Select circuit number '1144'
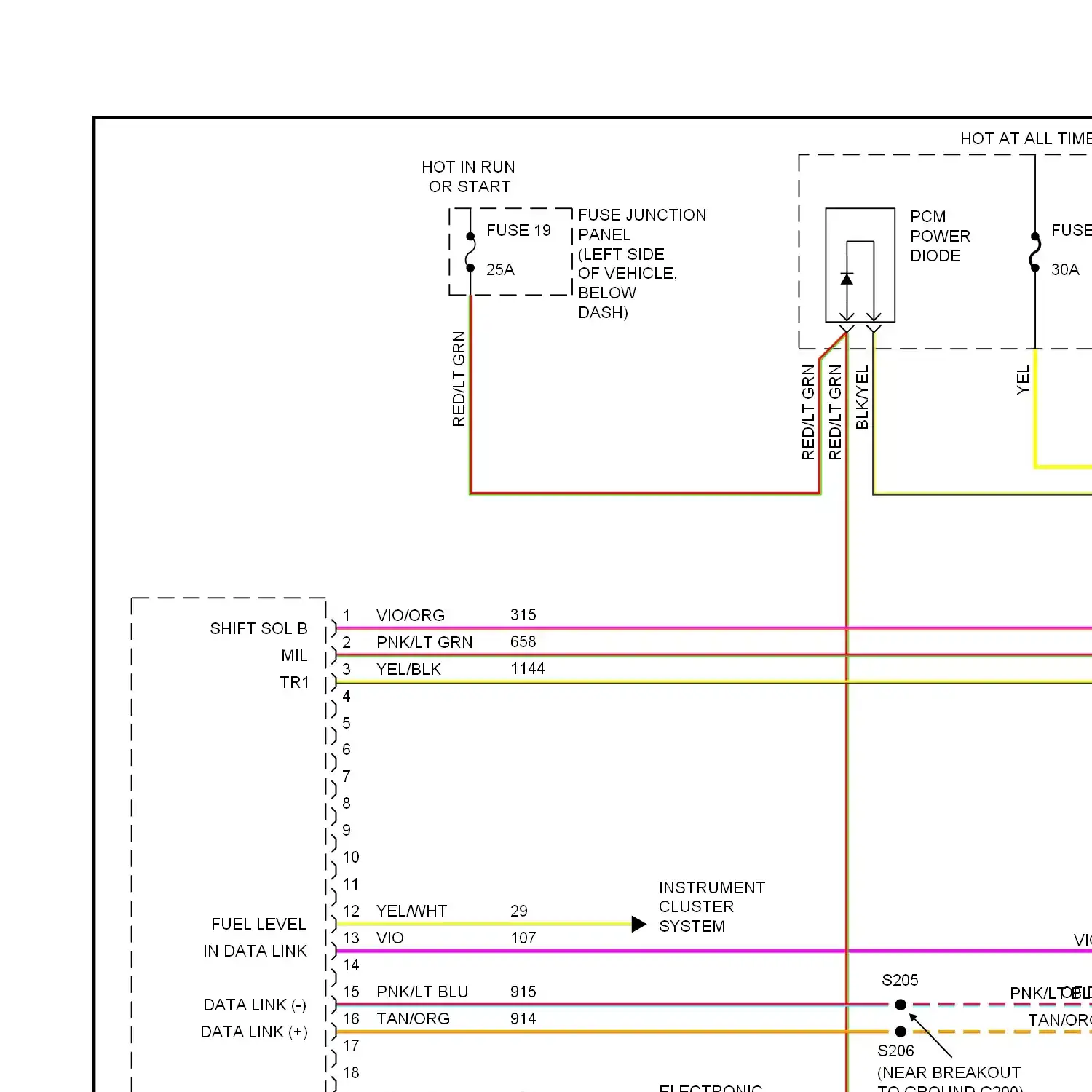1092x1092 pixels. click(x=528, y=668)
